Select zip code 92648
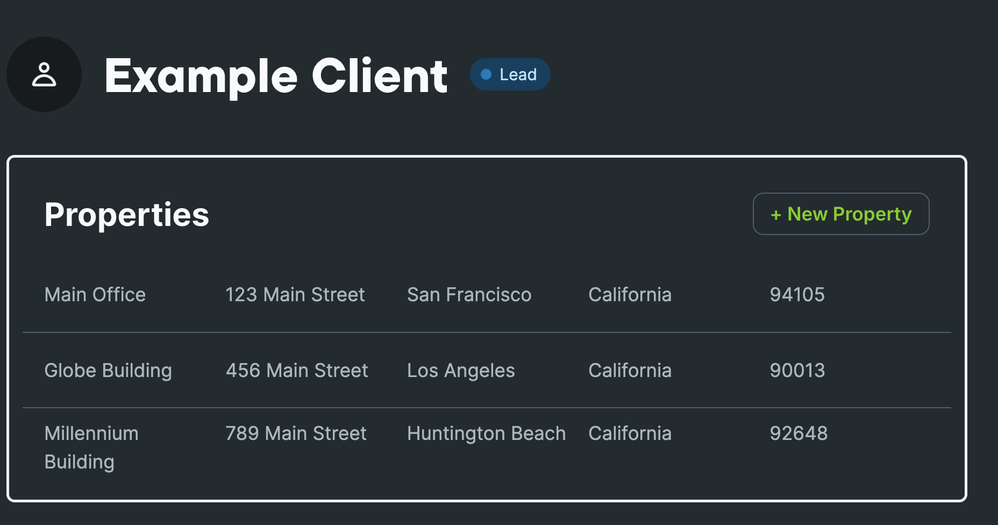 tap(798, 434)
